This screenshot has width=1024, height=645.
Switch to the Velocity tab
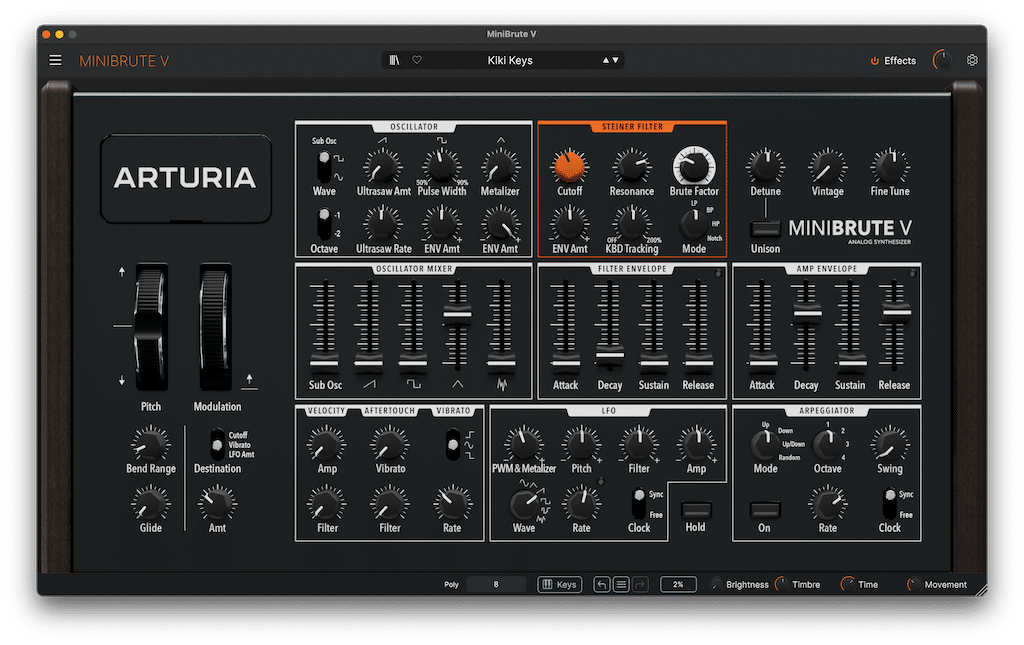pyautogui.click(x=326, y=411)
